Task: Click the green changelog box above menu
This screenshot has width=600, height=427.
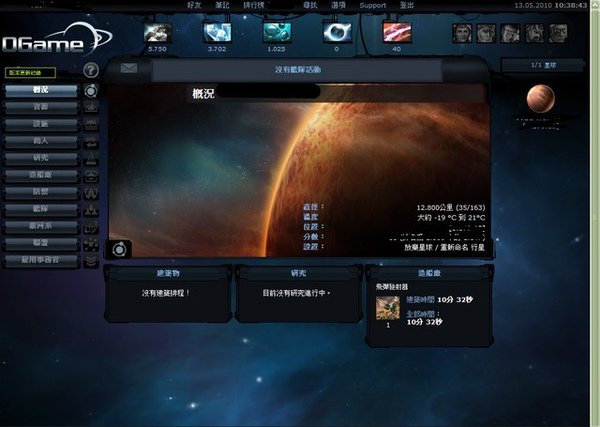Action: [30, 72]
